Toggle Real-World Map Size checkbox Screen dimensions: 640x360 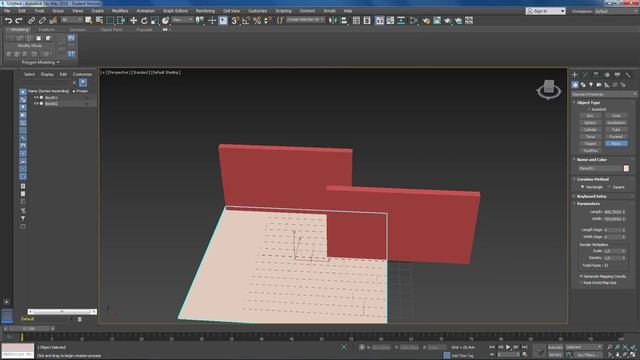[581, 282]
